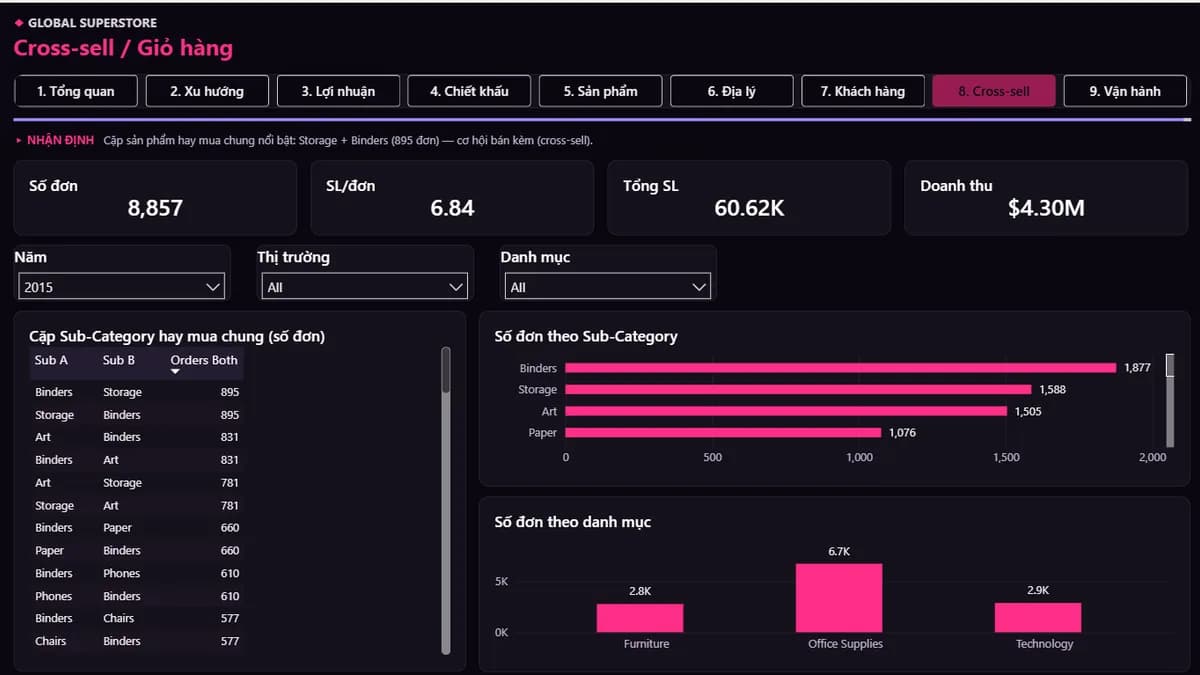Click the pink diamond Global Superstore logo
The width and height of the screenshot is (1200, 675).
(x=19, y=22)
